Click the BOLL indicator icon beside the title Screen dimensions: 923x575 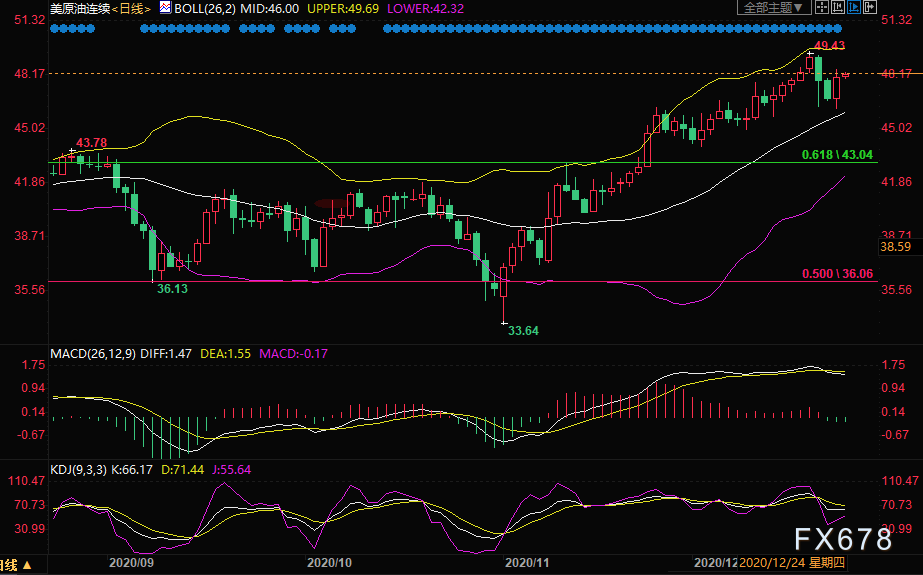[163, 8]
